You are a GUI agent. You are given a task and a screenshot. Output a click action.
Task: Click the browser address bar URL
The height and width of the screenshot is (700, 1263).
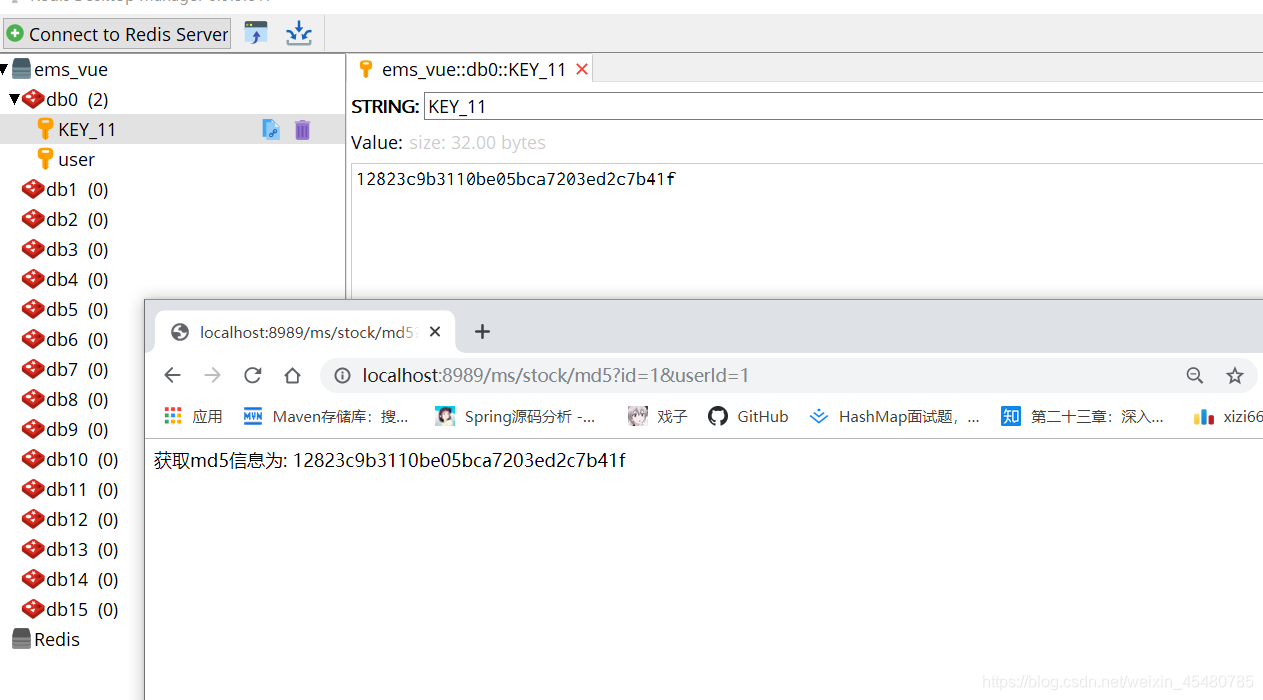[556, 376]
